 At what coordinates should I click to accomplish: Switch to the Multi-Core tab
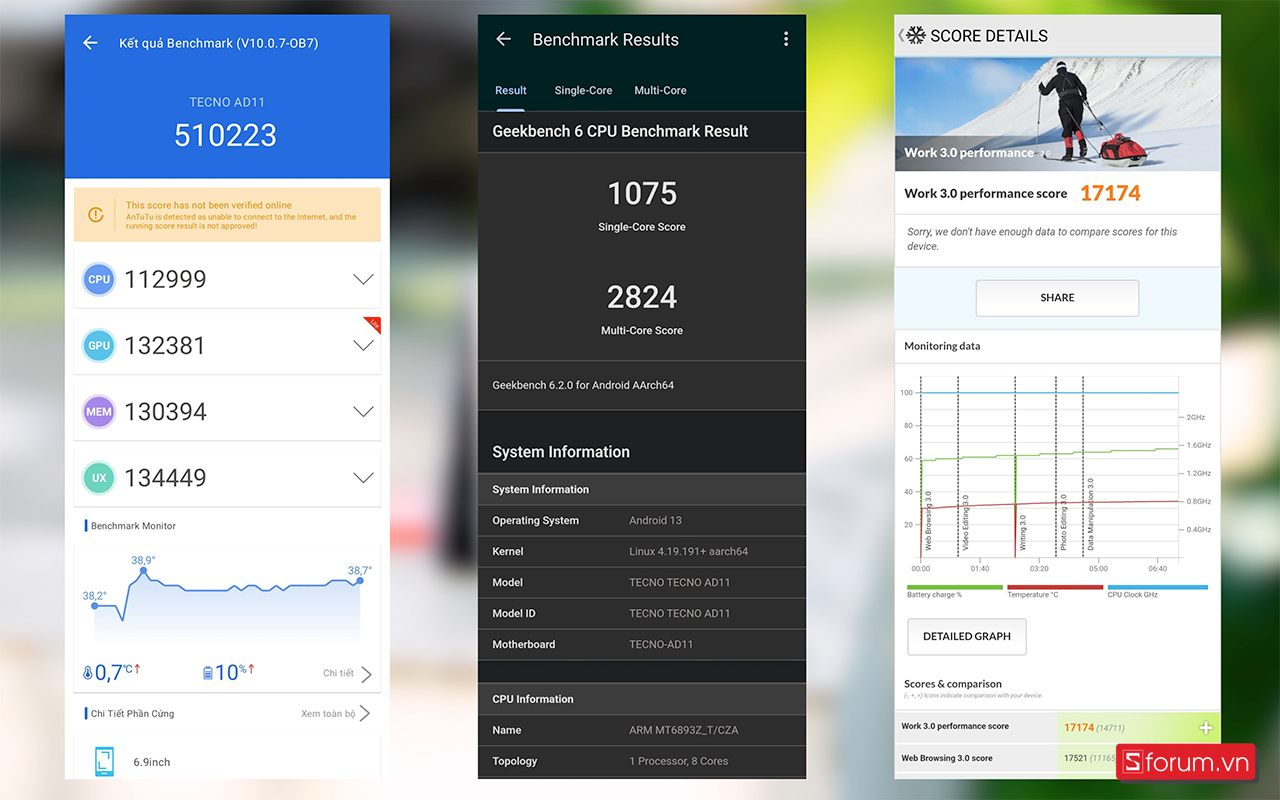[660, 90]
